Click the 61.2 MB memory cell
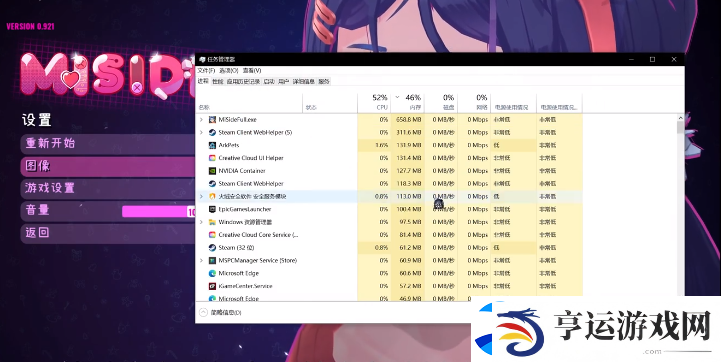This screenshot has width=721, height=362. [x=407, y=247]
